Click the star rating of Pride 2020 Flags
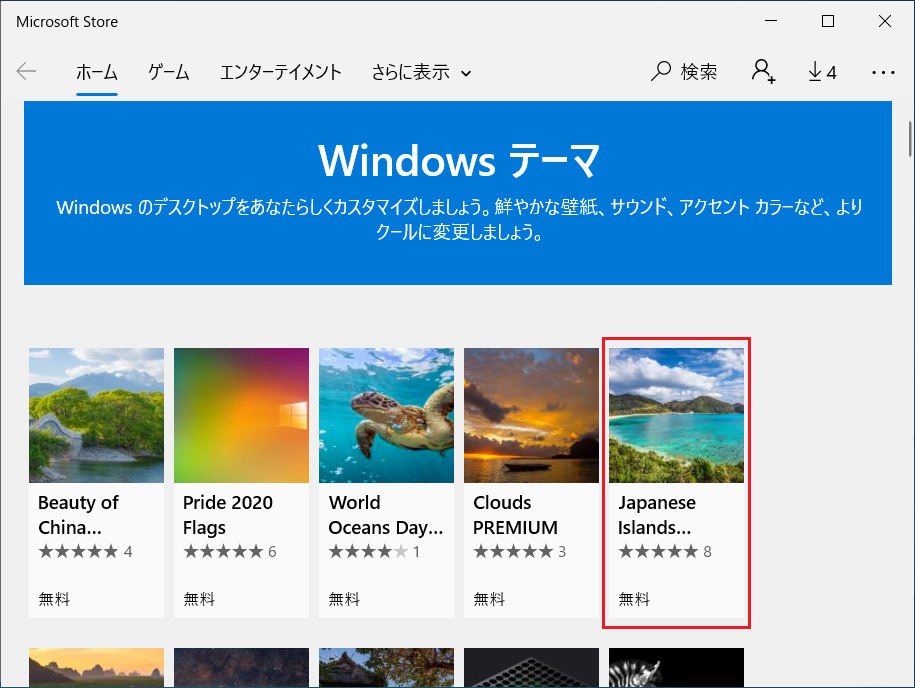915x688 pixels. coord(229,551)
